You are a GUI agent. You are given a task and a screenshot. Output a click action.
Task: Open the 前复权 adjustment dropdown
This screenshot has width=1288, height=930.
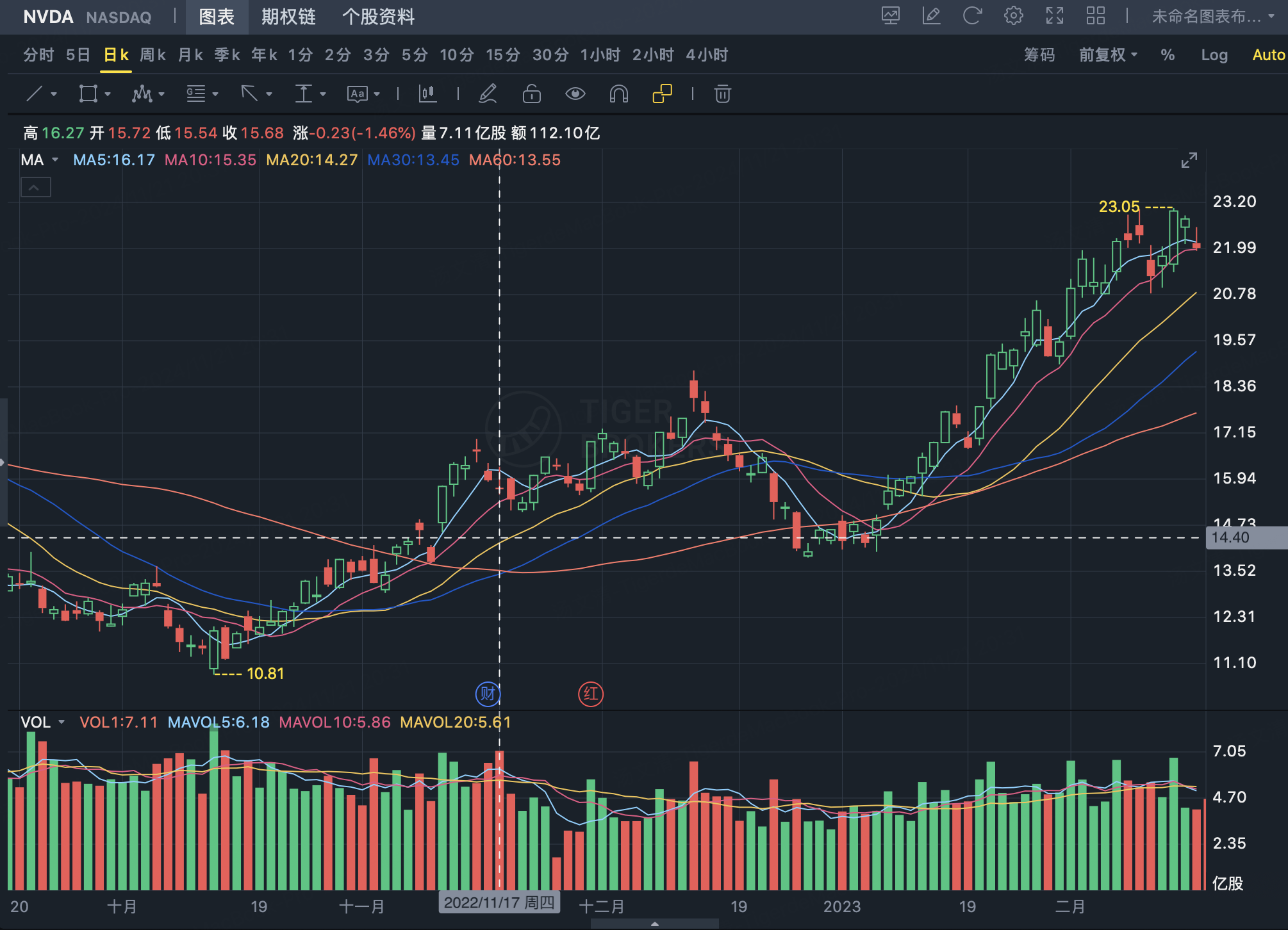coord(1107,55)
